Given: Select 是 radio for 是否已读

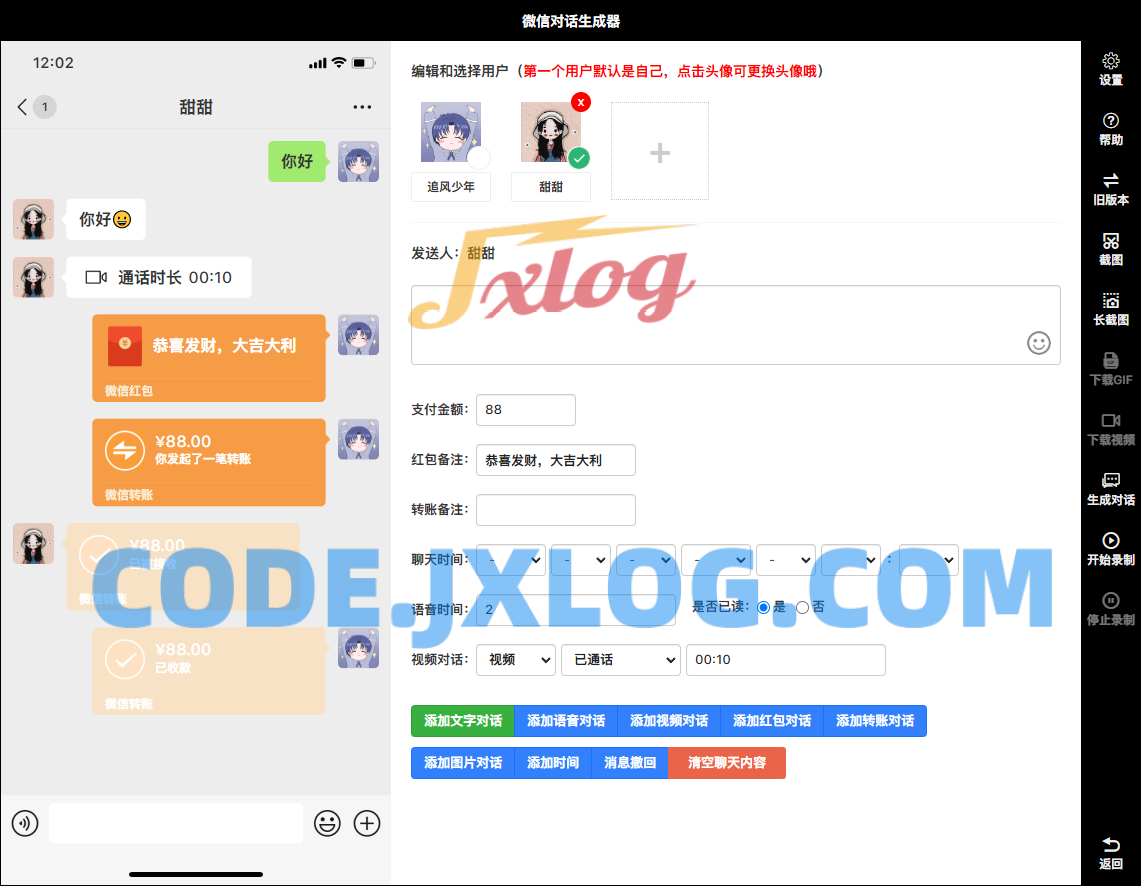Looking at the screenshot, I should [764, 607].
